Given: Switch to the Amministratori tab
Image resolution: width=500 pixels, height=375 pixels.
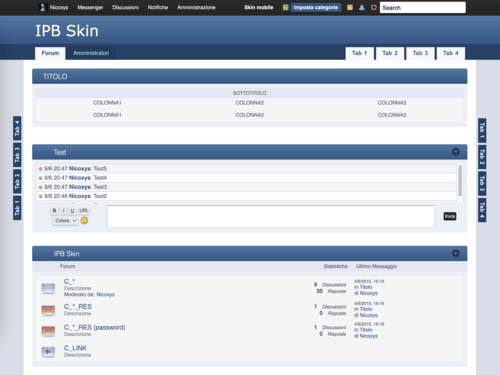Looking at the screenshot, I should 91,53.
